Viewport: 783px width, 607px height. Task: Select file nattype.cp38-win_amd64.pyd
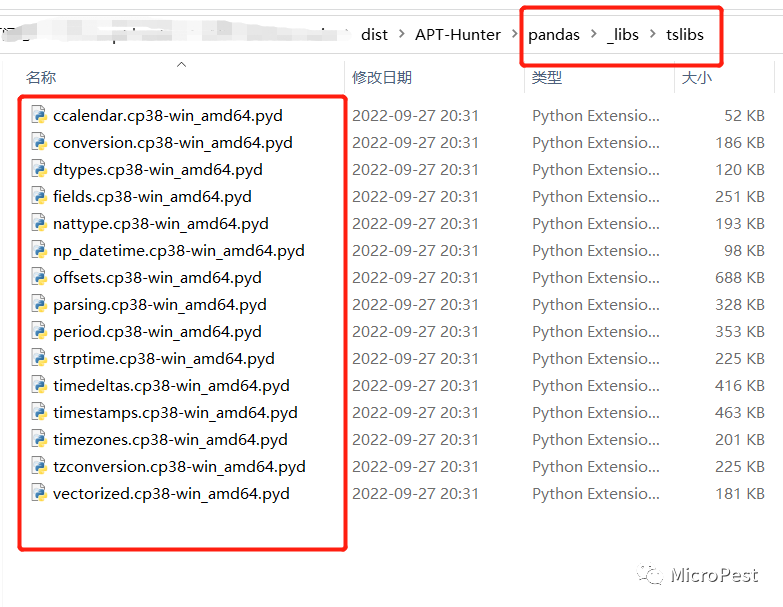161,224
